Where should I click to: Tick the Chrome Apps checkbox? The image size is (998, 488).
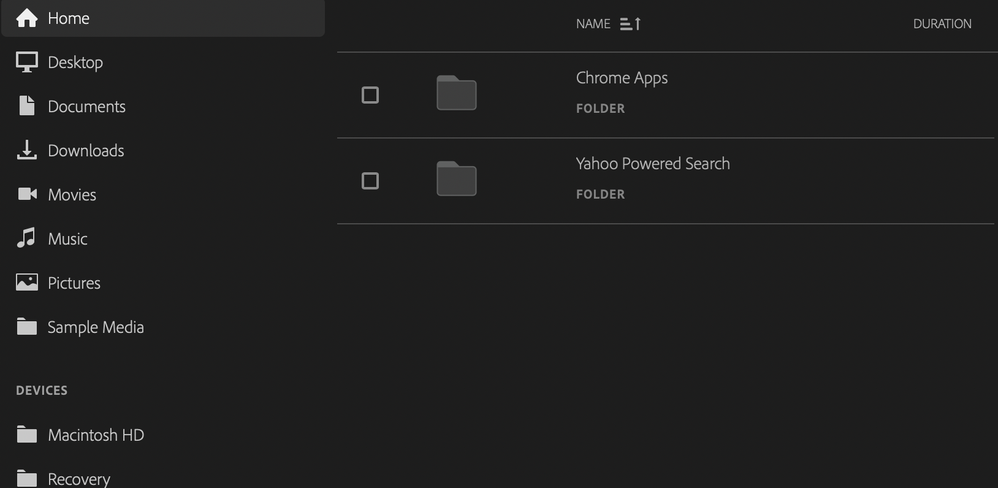(370, 95)
